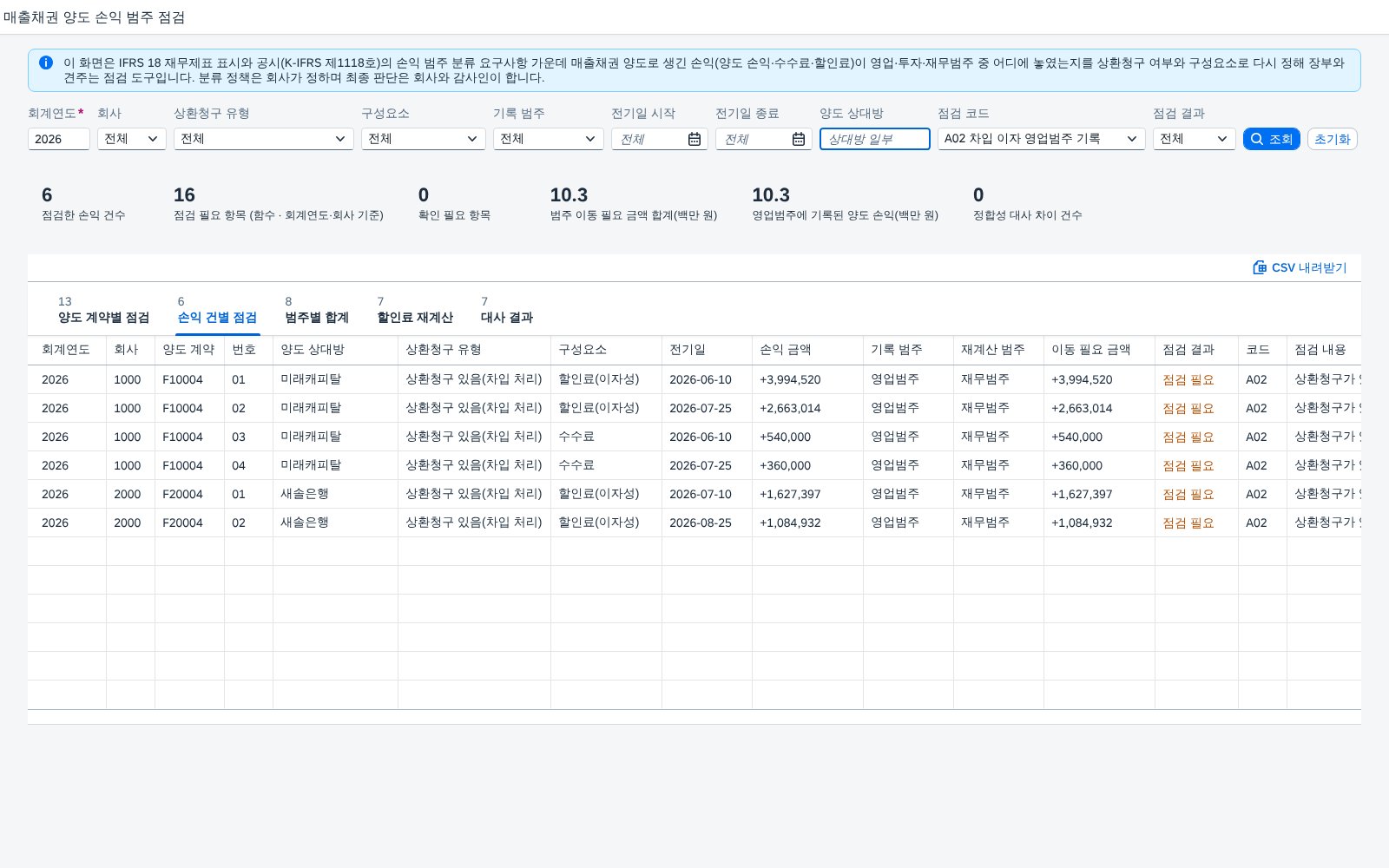This screenshot has width=1389, height=868.
Task: Click the 조회 search button
Action: click(1272, 139)
